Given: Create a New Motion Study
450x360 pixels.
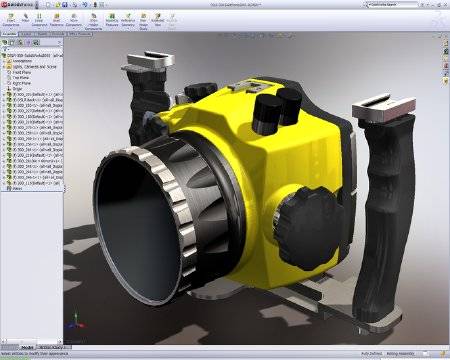Looking at the screenshot, I should point(143,22).
